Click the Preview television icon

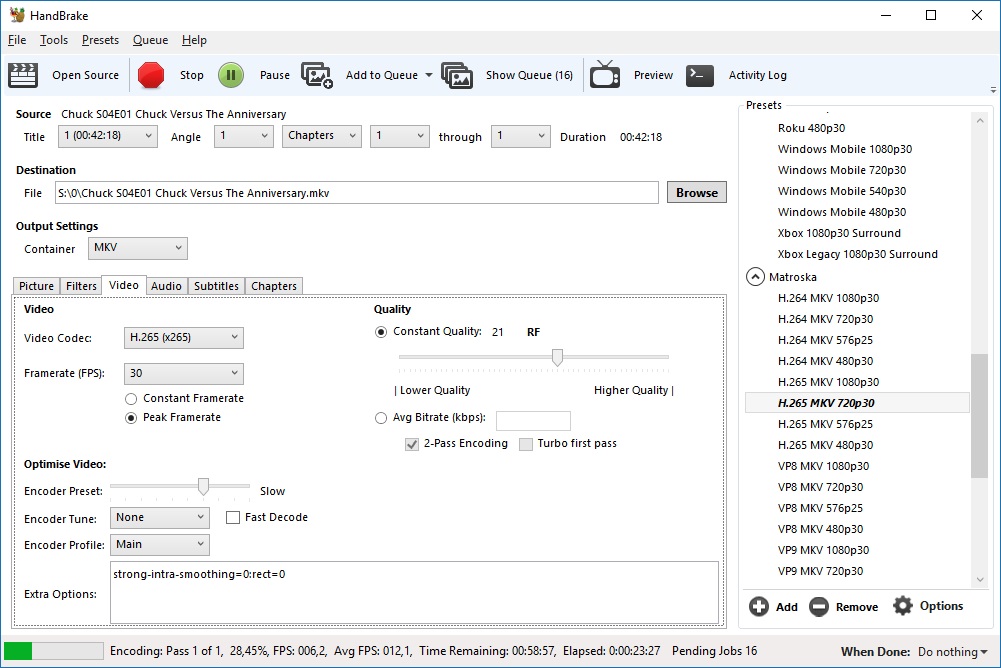point(605,75)
